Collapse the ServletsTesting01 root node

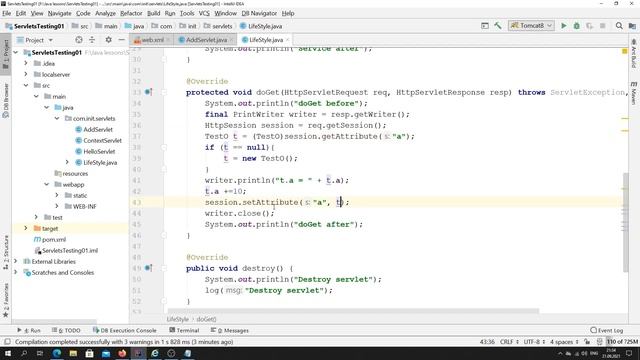[x=16, y=53]
